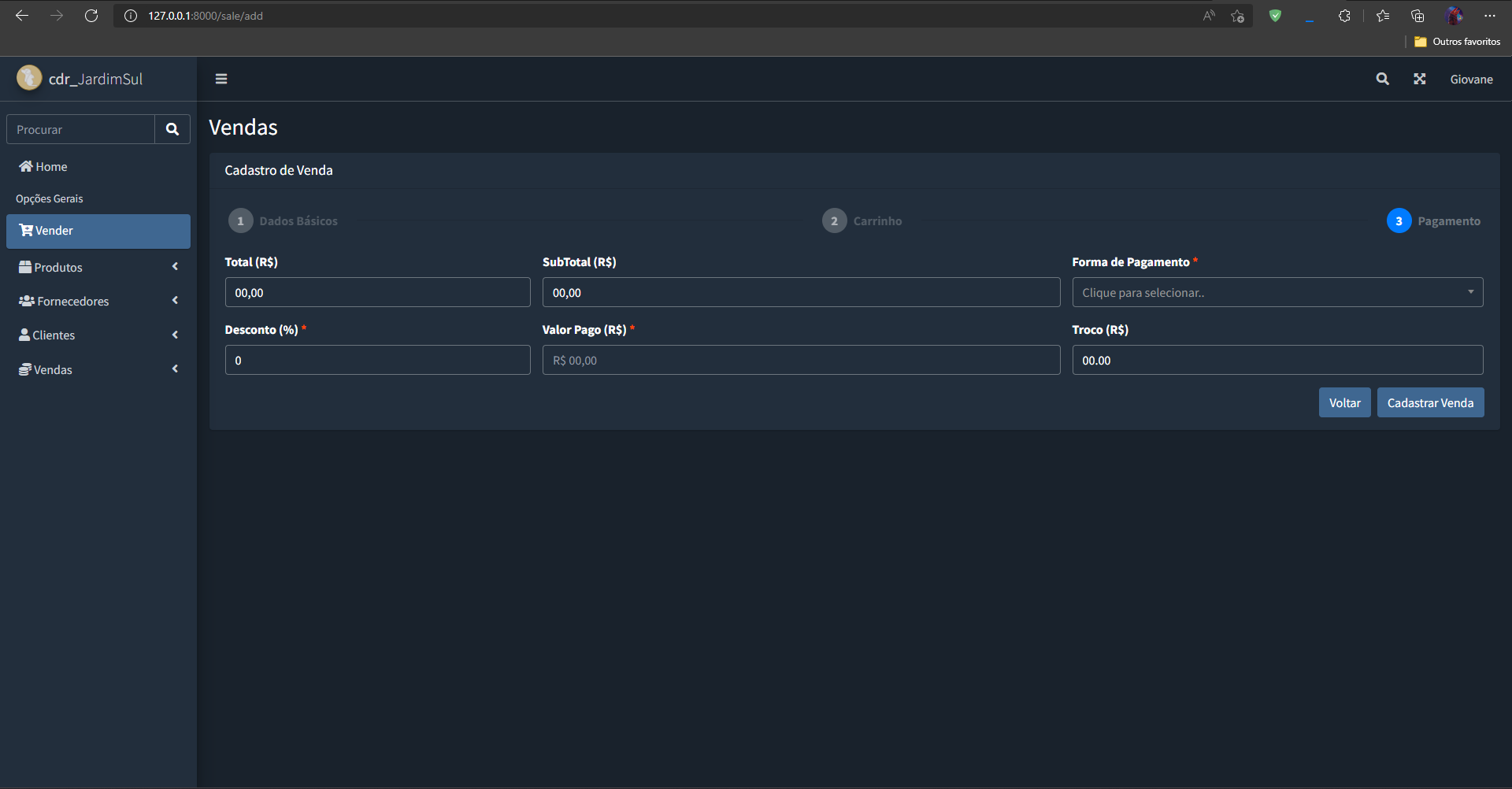Click the browser forward arrow
Image resolution: width=1512 pixels, height=789 pixels.
coord(57,16)
